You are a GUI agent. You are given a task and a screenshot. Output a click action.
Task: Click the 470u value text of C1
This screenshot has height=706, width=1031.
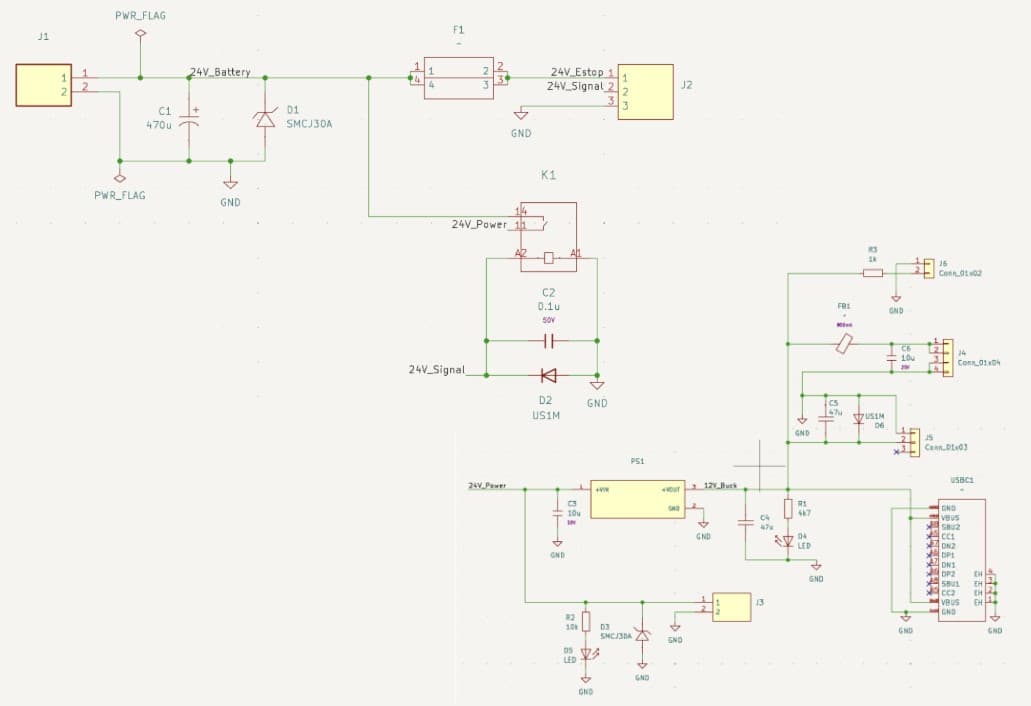coord(158,124)
